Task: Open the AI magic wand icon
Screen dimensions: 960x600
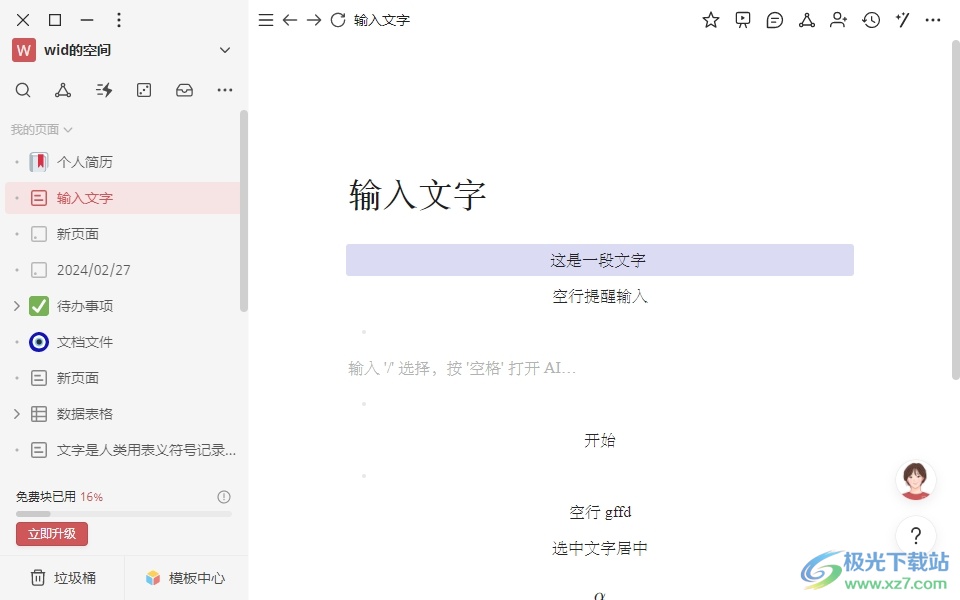Action: tap(902, 20)
